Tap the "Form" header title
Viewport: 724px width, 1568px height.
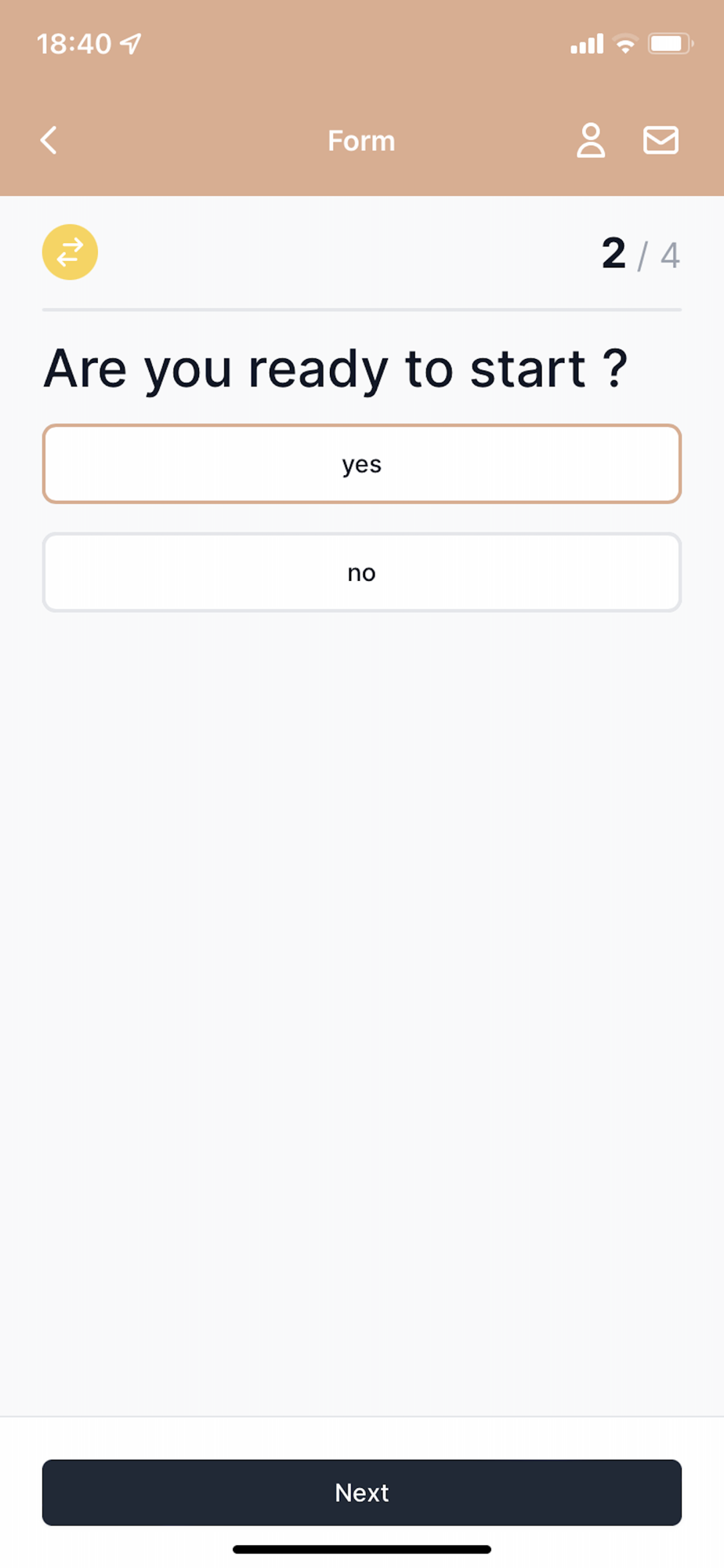pyautogui.click(x=361, y=141)
